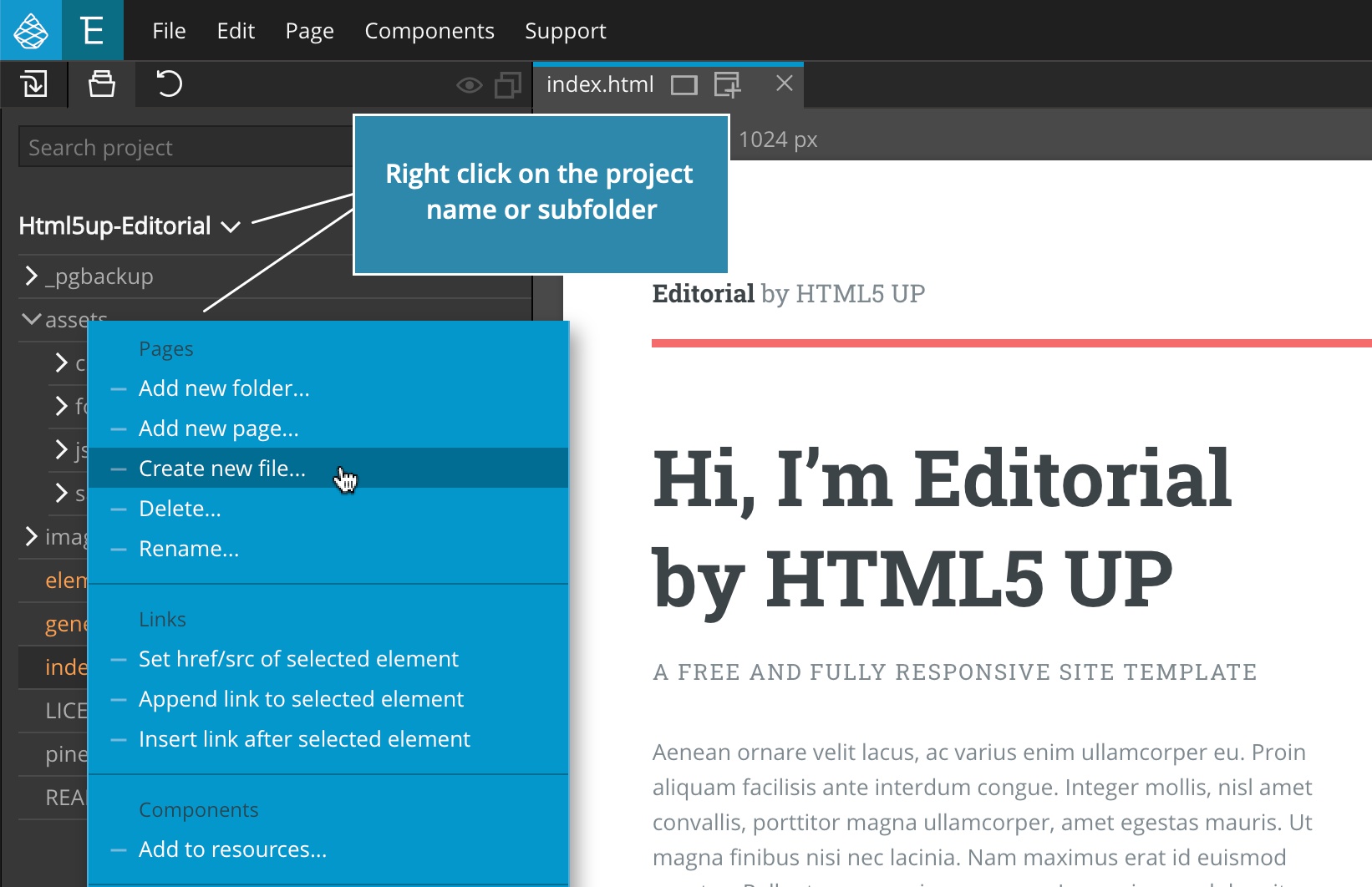Click the refresh/undo circular arrow icon
The image size is (1372, 887).
point(169,84)
